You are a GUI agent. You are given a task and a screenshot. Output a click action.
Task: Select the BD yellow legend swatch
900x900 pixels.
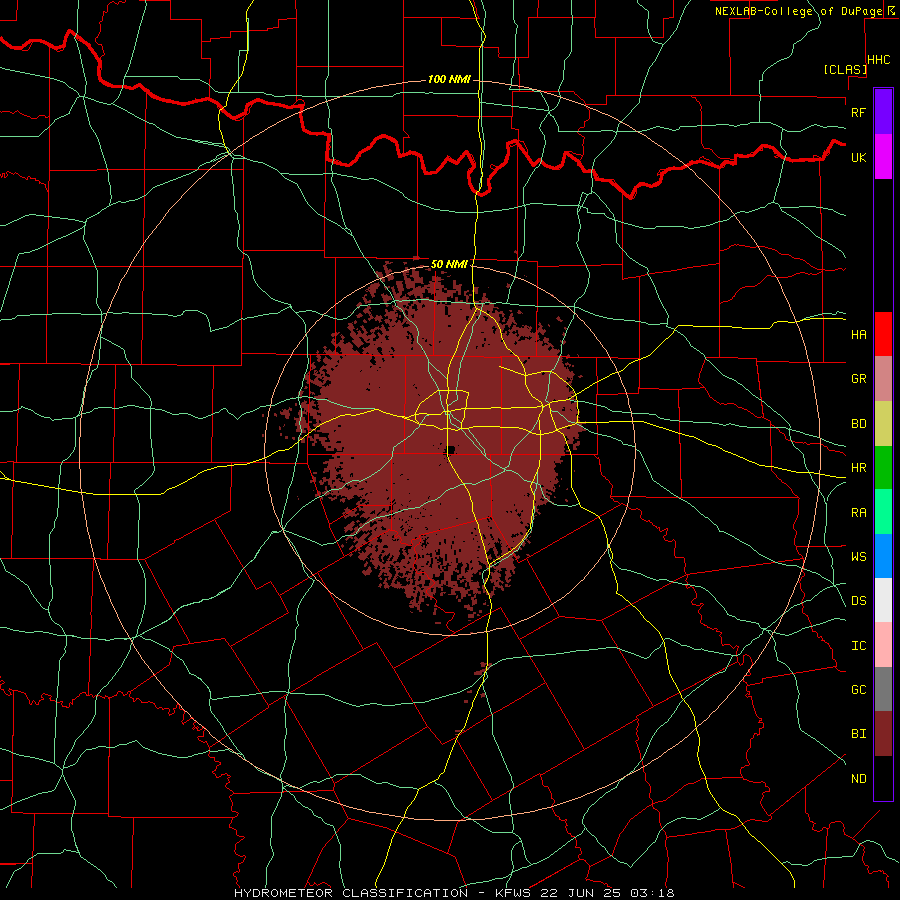[883, 424]
